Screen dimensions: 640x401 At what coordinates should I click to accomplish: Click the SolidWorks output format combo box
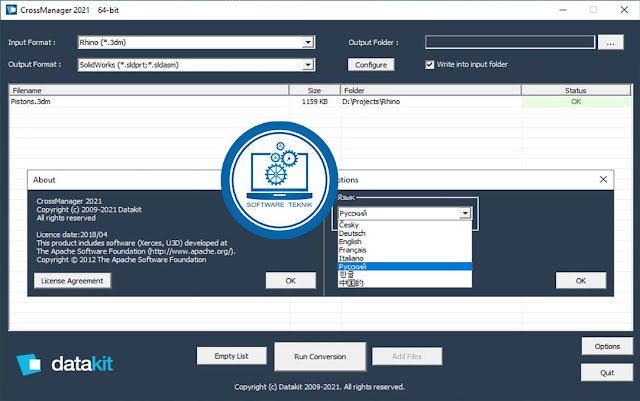point(196,65)
